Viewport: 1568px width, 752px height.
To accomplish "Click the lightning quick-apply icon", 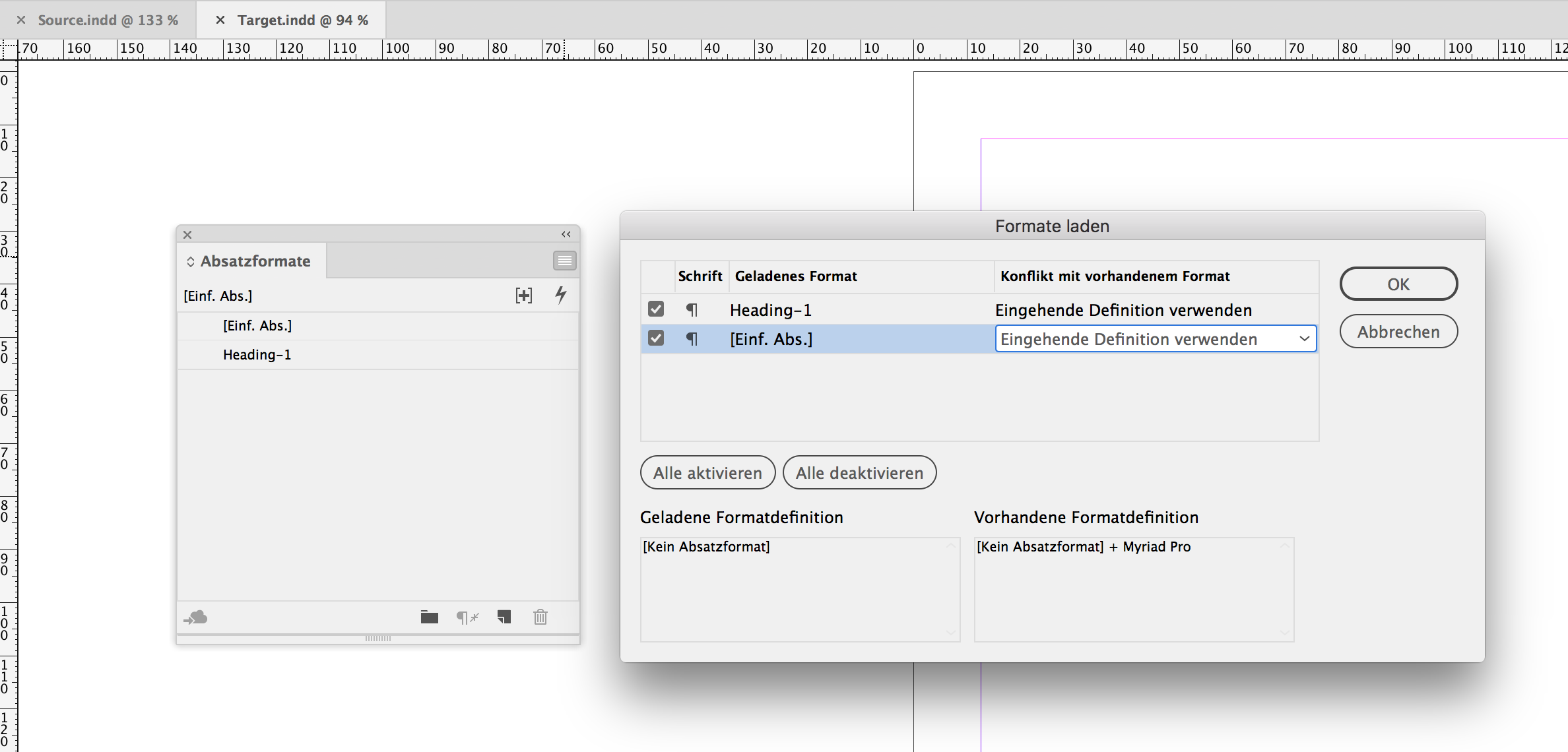I will (x=561, y=295).
